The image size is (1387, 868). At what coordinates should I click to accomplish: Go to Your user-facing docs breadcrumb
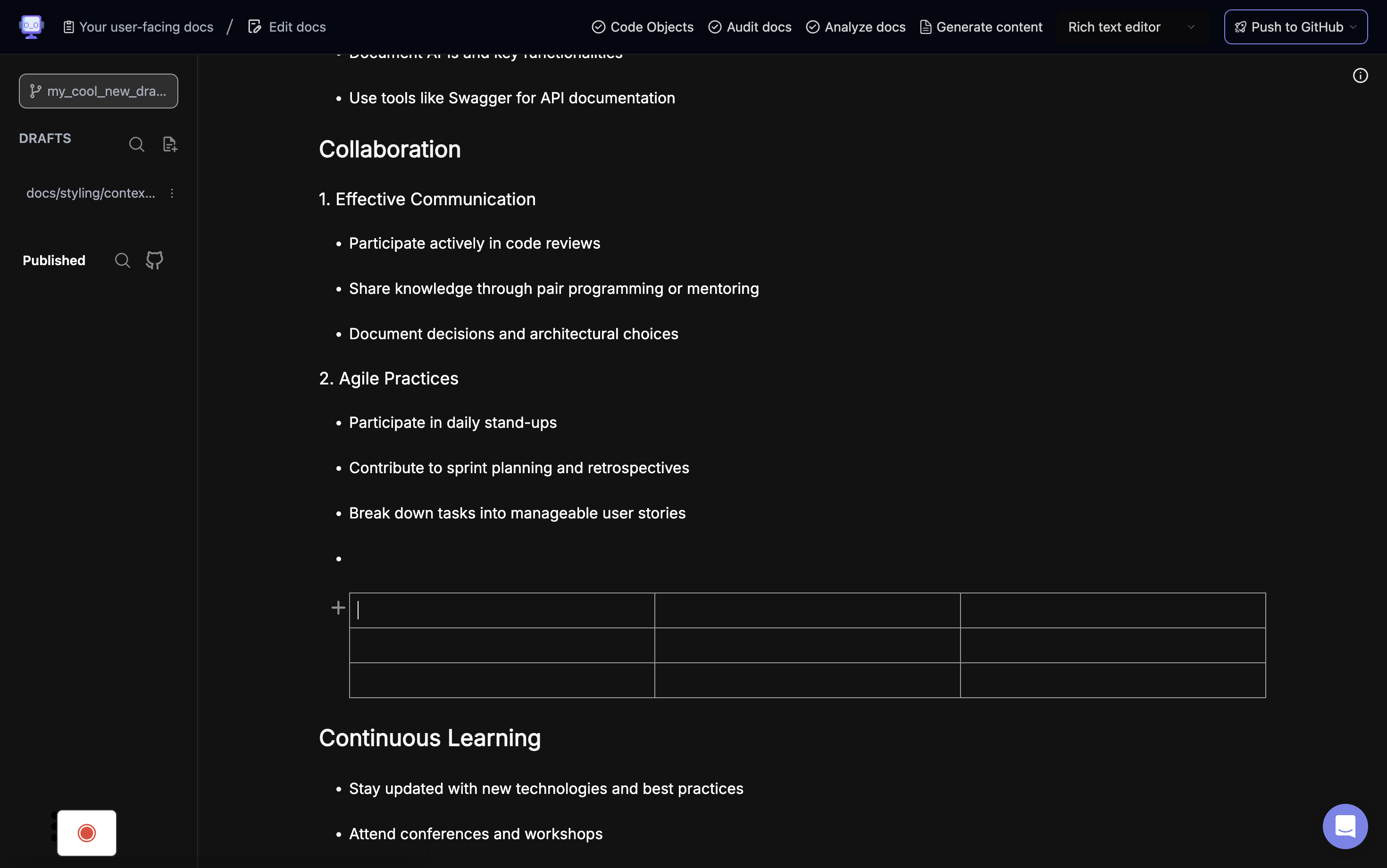[138, 27]
